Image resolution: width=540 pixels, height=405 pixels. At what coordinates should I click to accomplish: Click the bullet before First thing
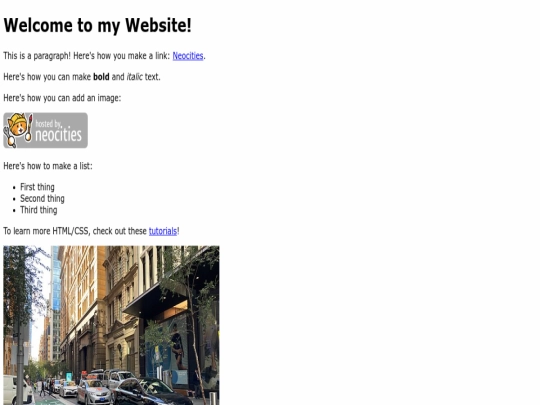click(14, 188)
